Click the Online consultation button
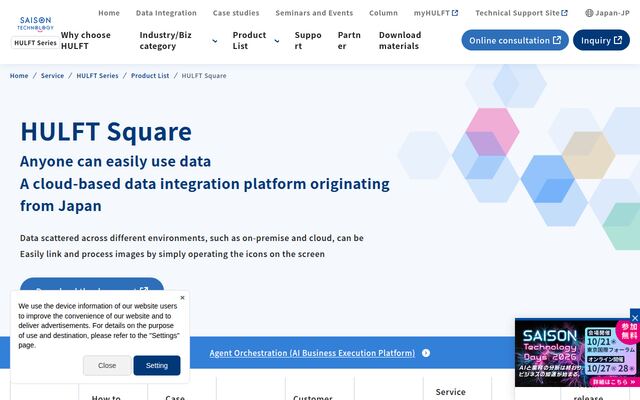640x400 pixels. point(515,40)
